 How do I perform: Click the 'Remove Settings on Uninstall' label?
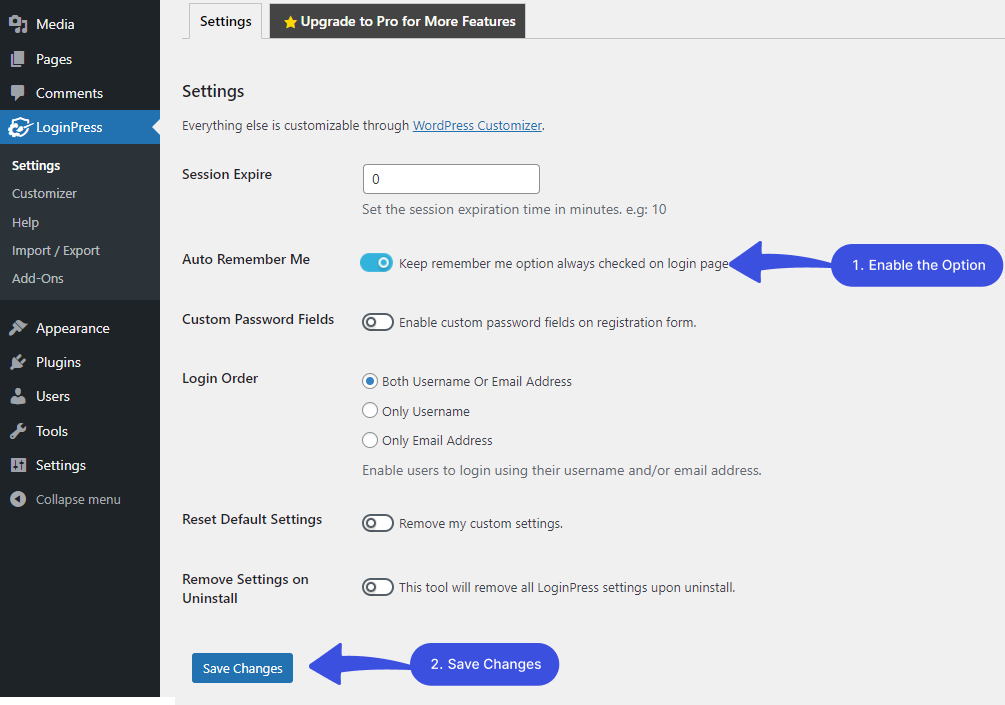click(245, 588)
